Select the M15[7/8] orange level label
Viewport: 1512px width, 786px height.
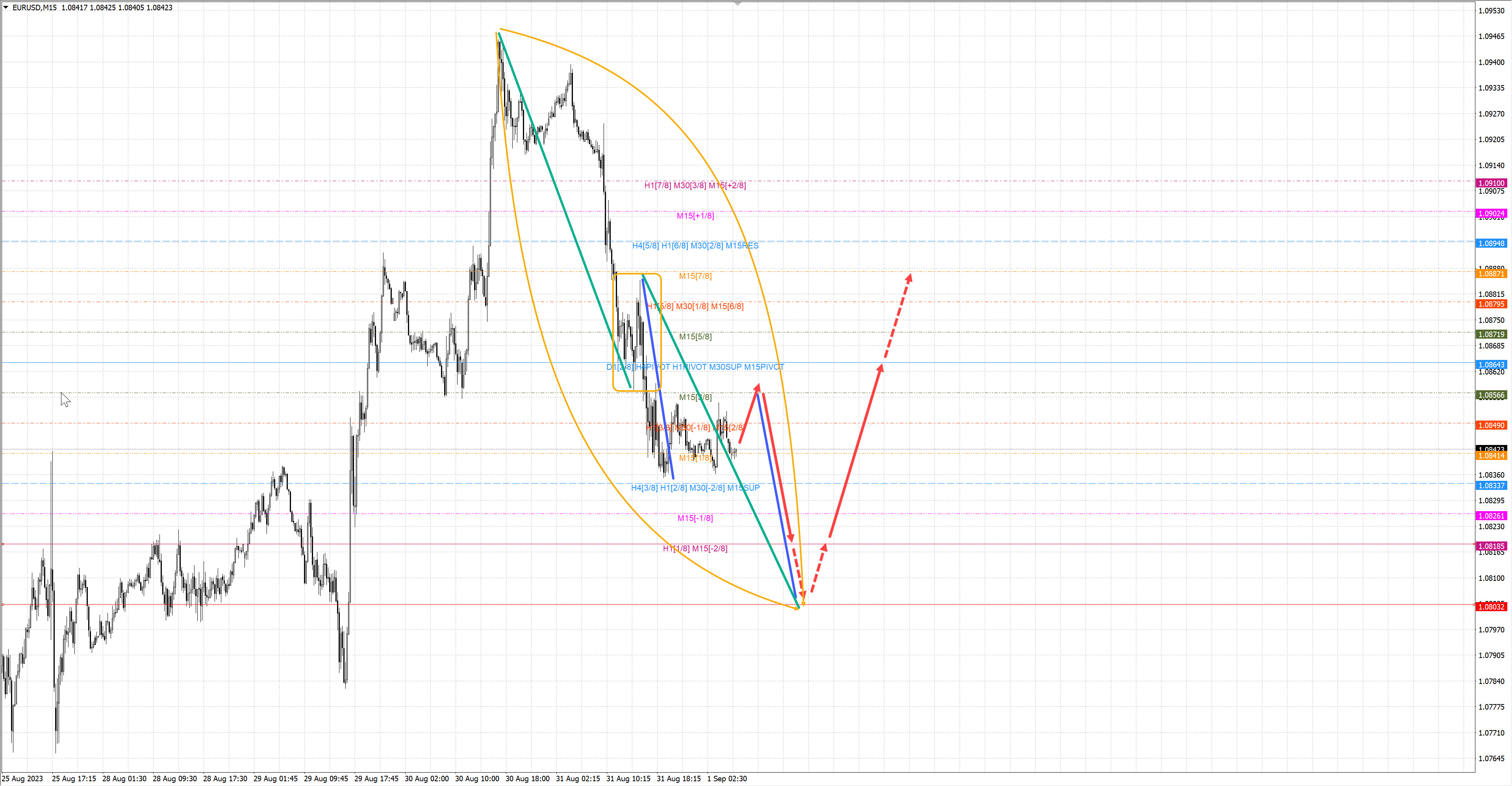point(695,276)
